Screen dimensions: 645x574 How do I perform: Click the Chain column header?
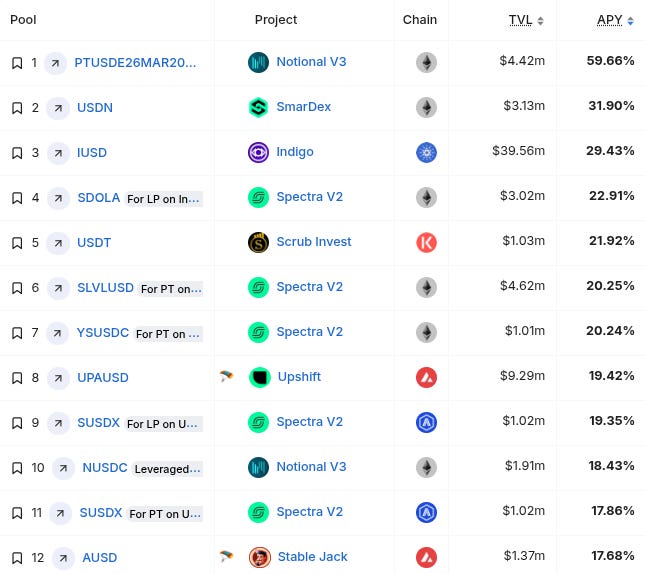(420, 20)
